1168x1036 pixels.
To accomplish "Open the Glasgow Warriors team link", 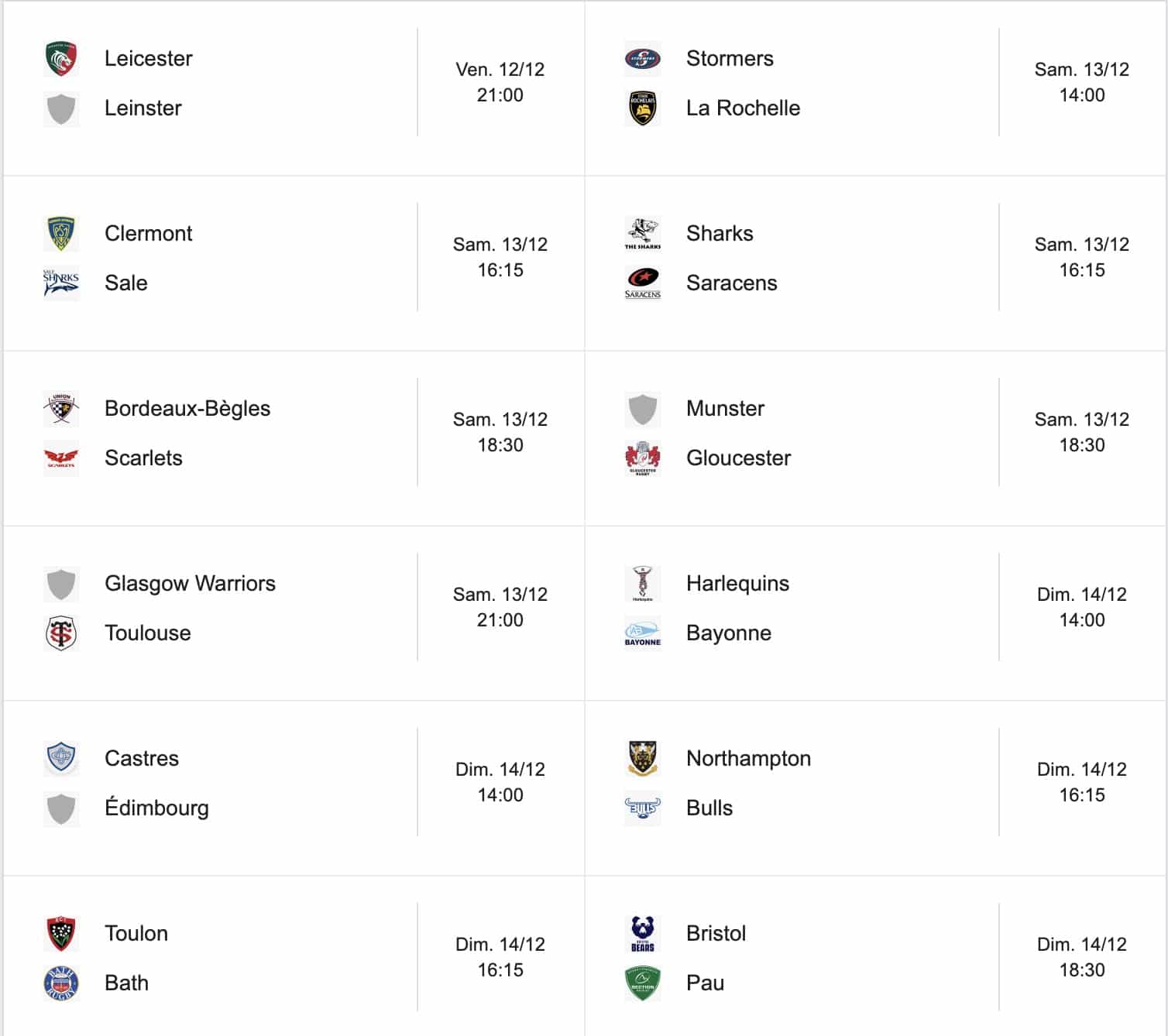I will click(x=190, y=584).
